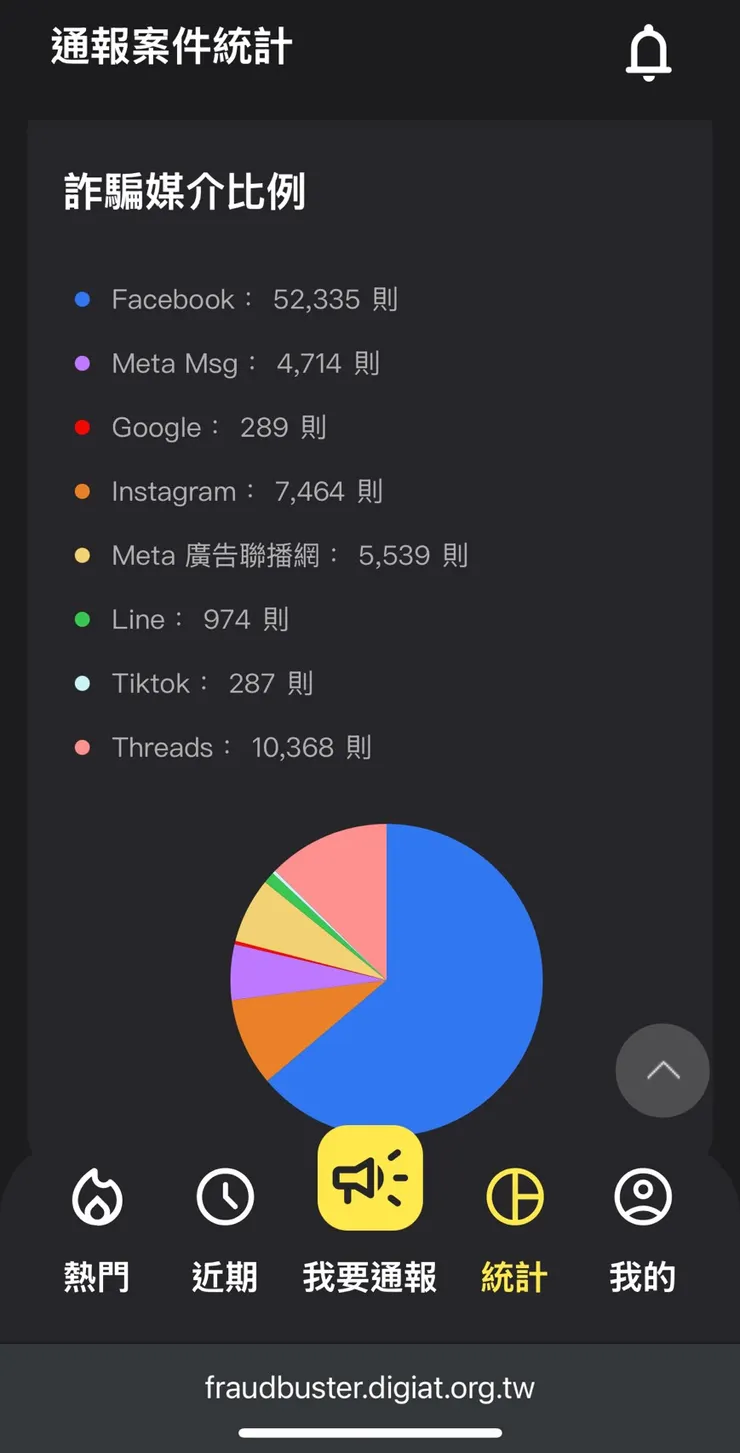Viewport: 740px width, 1453px height.
Task: Open the 我要通報 tab label
Action: [370, 1277]
